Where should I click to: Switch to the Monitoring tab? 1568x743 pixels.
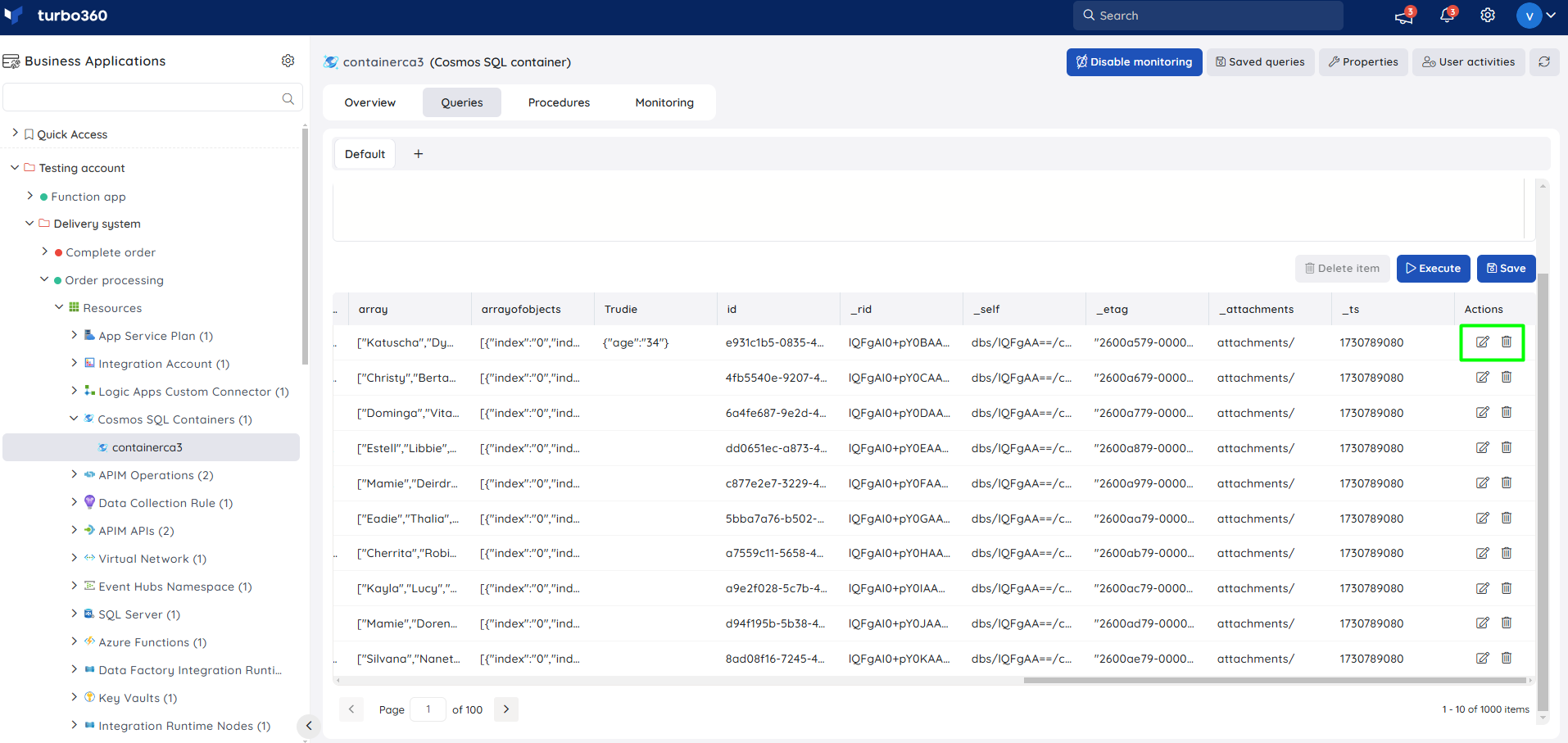click(x=664, y=102)
